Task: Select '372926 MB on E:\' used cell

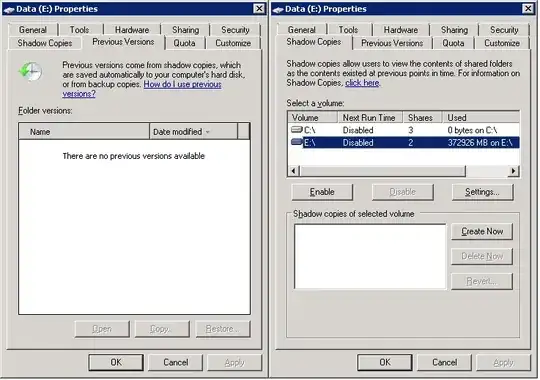Action: (x=480, y=143)
